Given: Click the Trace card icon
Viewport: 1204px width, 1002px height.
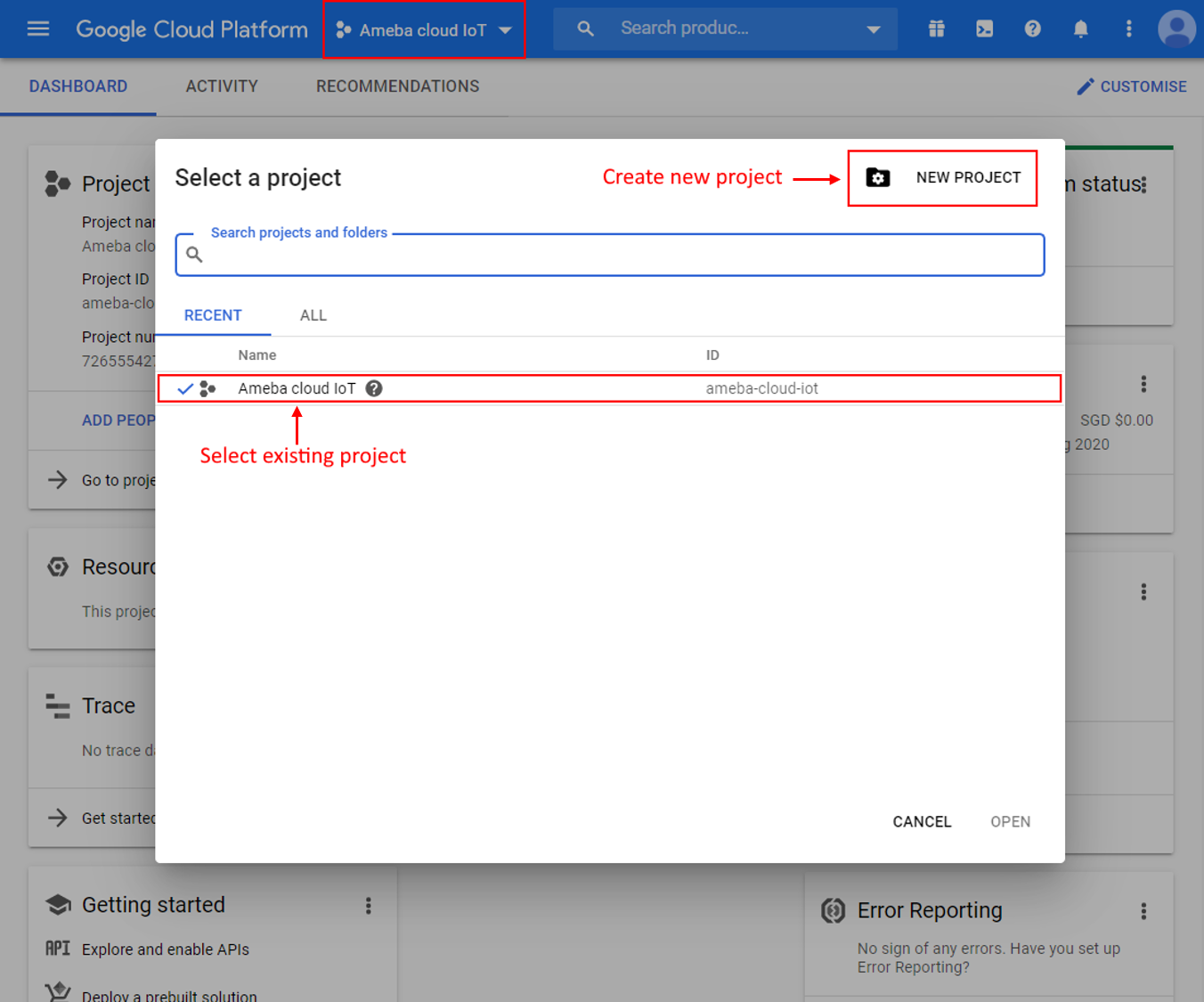Looking at the screenshot, I should pos(58,705).
